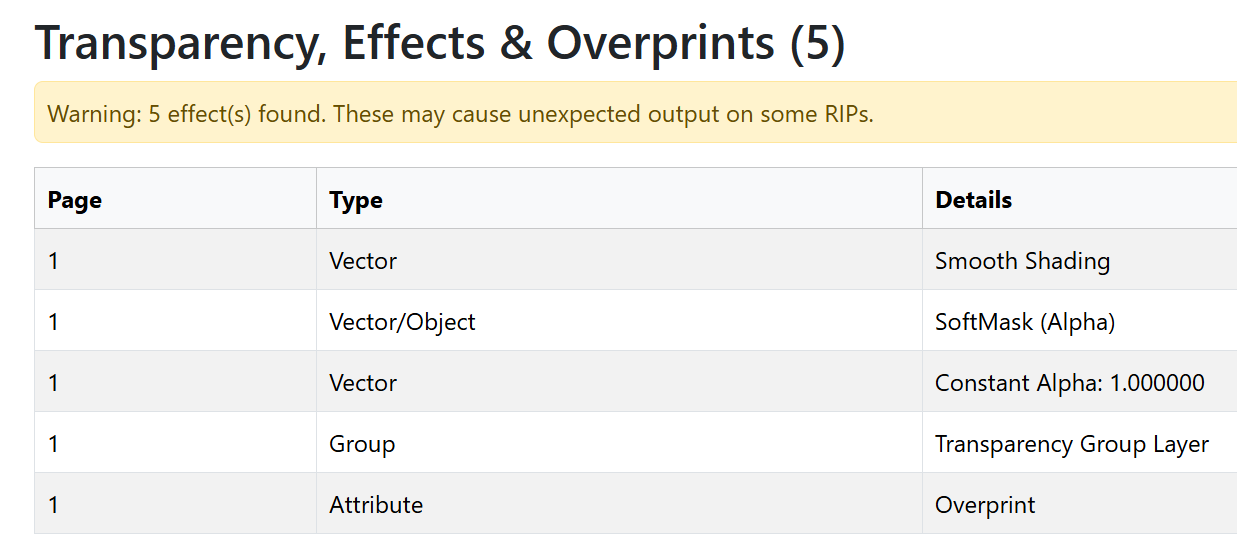Viewport: 1237px width, 541px height.
Task: Click the Group type cell
Action: pyautogui.click(x=362, y=444)
